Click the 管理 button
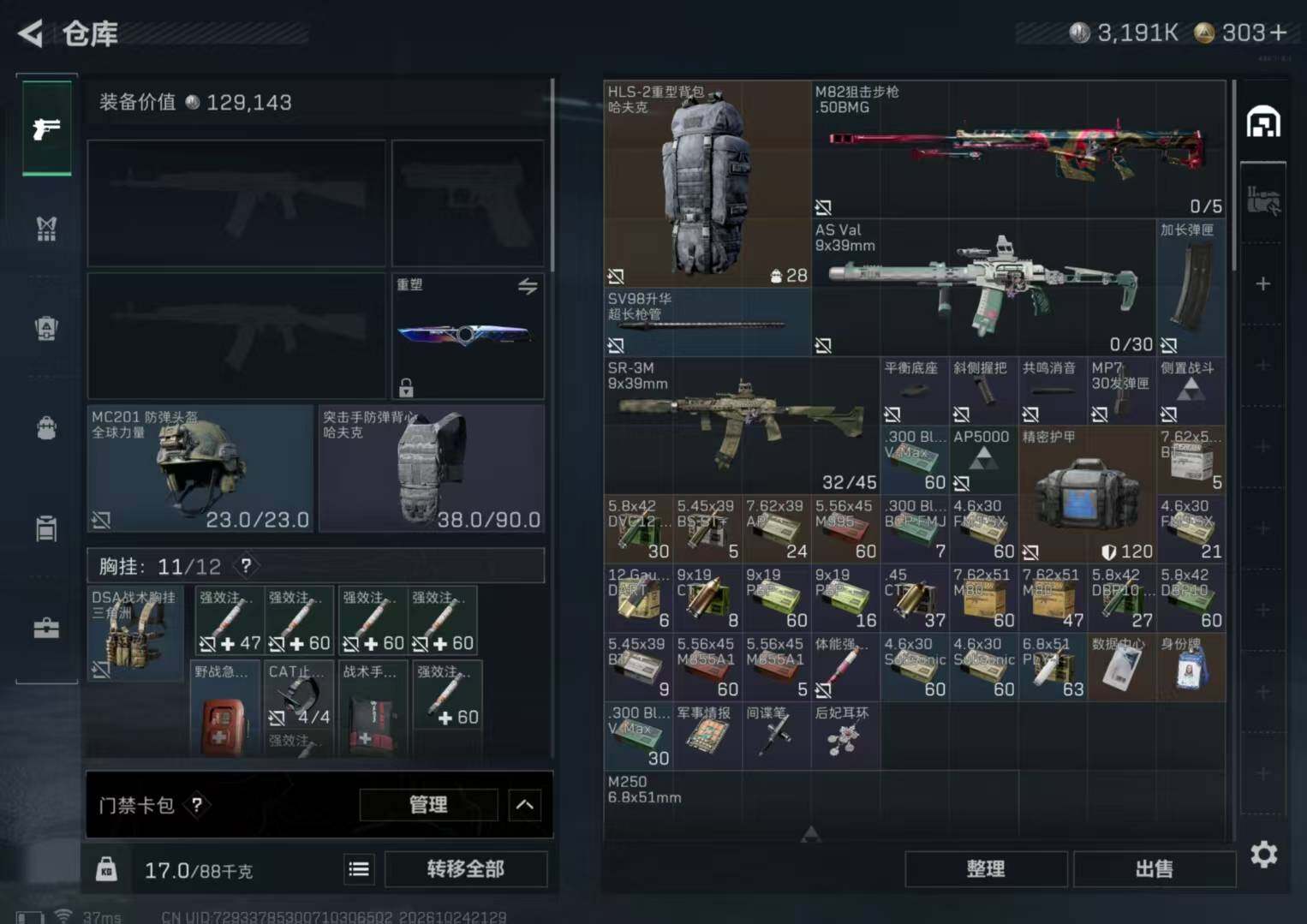The width and height of the screenshot is (1307, 924). 428,805
